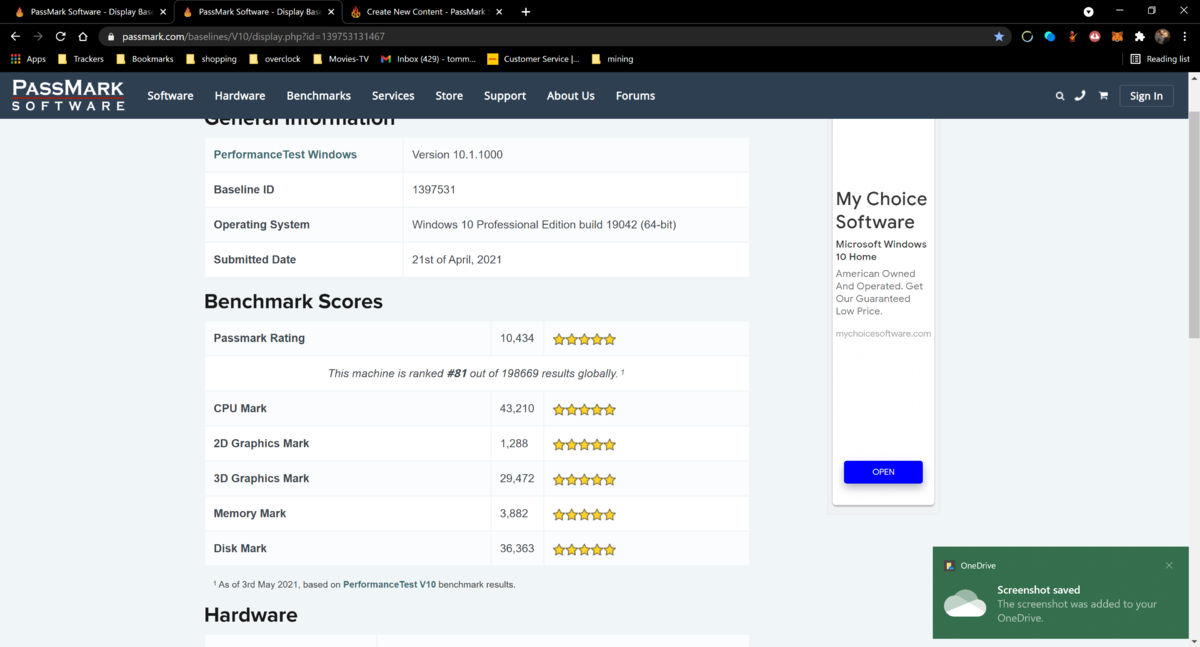Select the 3D Graphics Mark value 29,472
The image size is (1200, 647).
[517, 478]
